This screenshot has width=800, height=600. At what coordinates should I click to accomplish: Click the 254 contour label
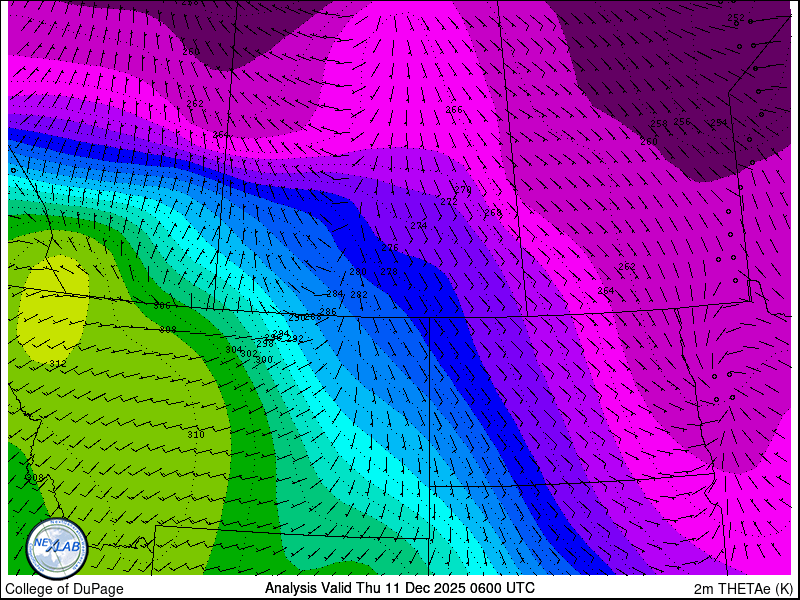[x=719, y=122]
